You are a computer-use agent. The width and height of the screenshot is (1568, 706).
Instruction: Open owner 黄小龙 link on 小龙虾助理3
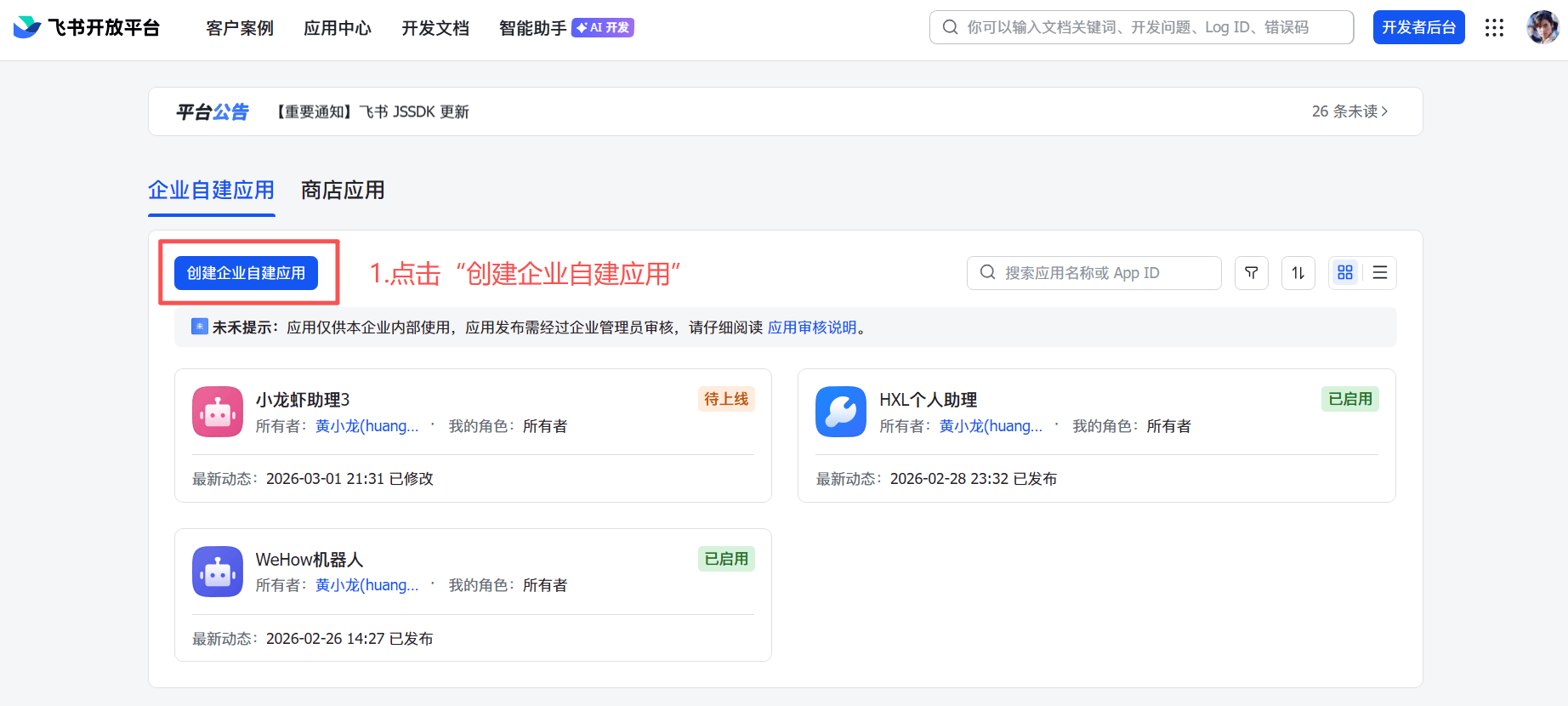[366, 426]
